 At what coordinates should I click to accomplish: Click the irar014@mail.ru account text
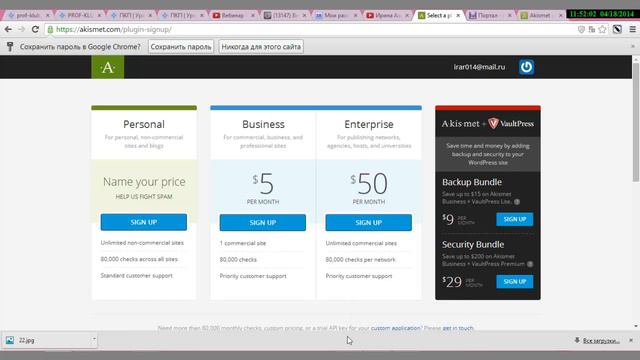[x=479, y=67]
